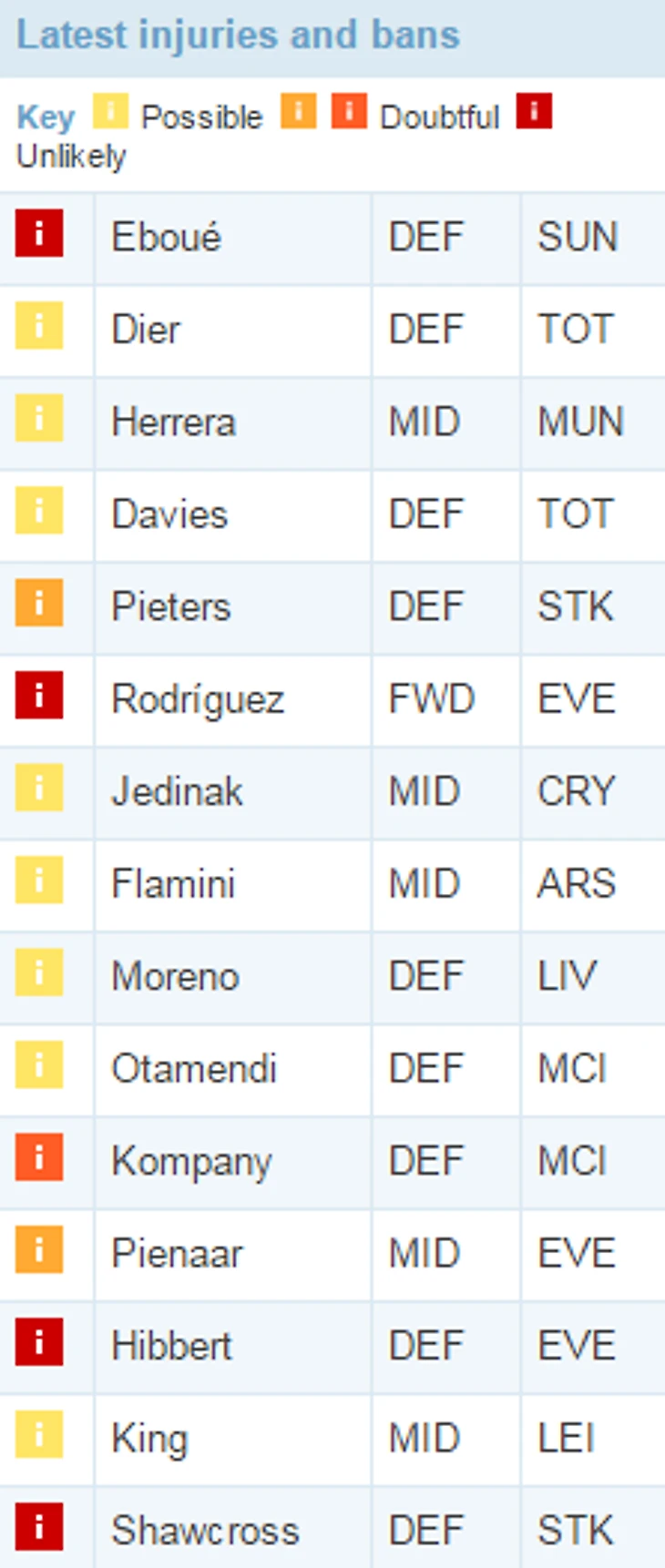Click the player name Moreno
Screen dimensions: 665x1568
[x=175, y=976]
